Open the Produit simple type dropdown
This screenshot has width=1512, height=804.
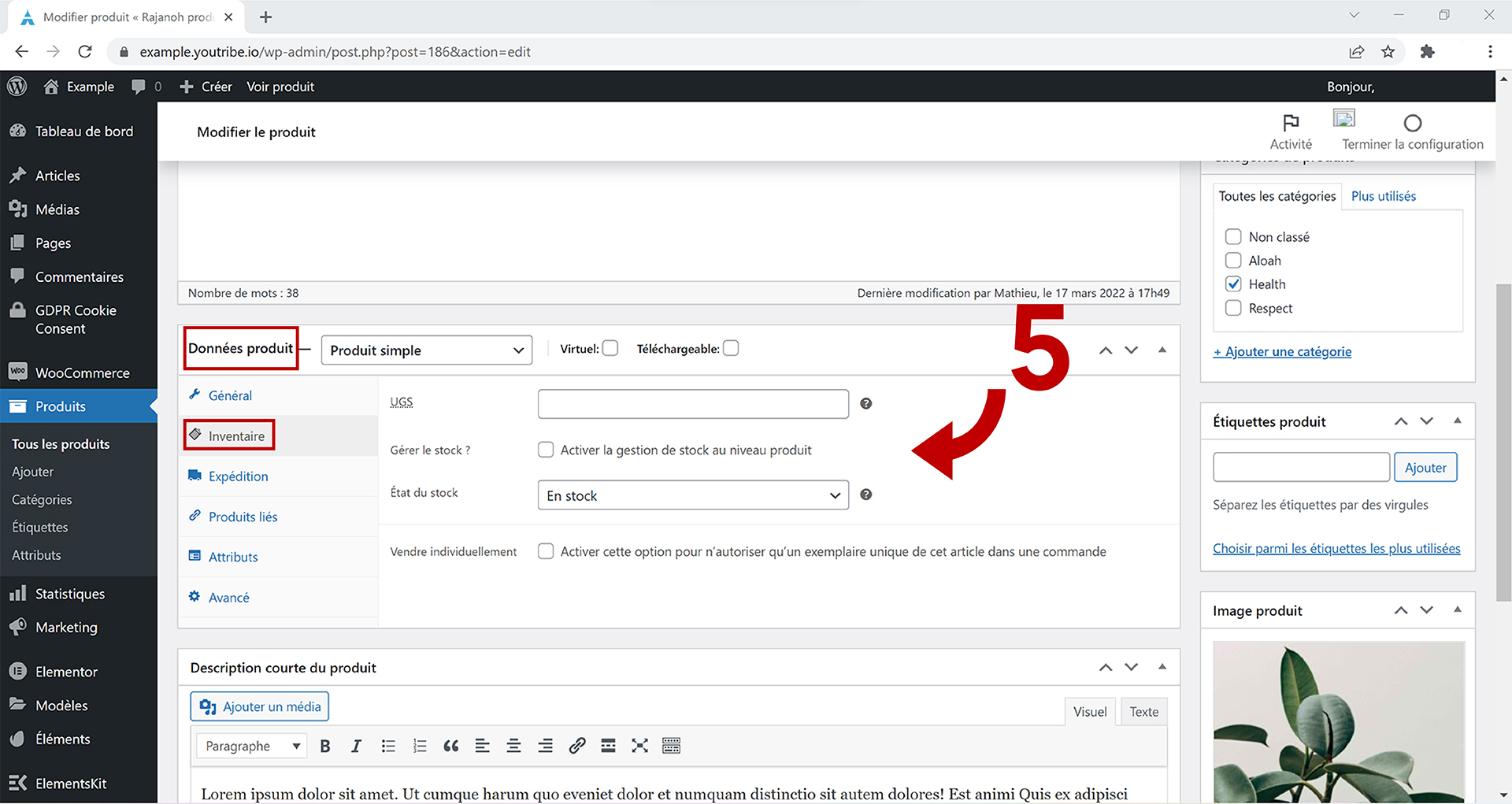click(426, 350)
